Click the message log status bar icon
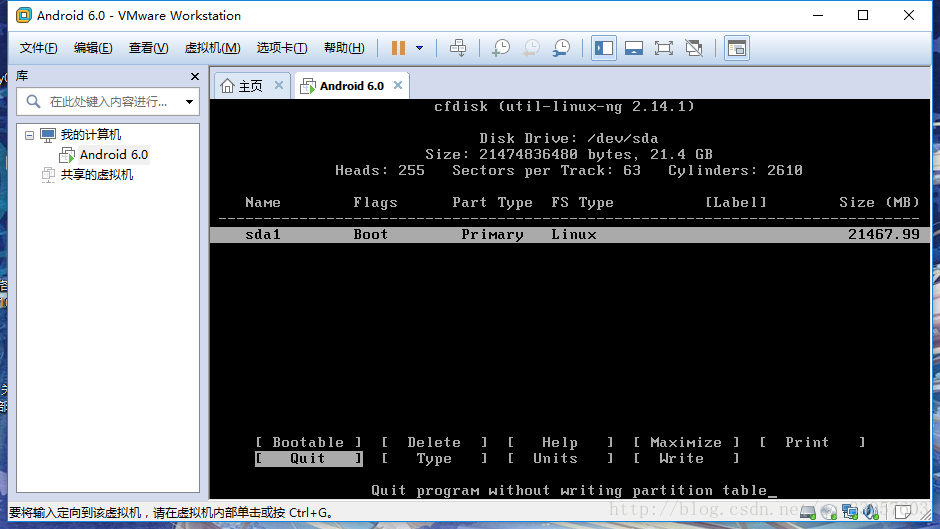 click(x=903, y=512)
